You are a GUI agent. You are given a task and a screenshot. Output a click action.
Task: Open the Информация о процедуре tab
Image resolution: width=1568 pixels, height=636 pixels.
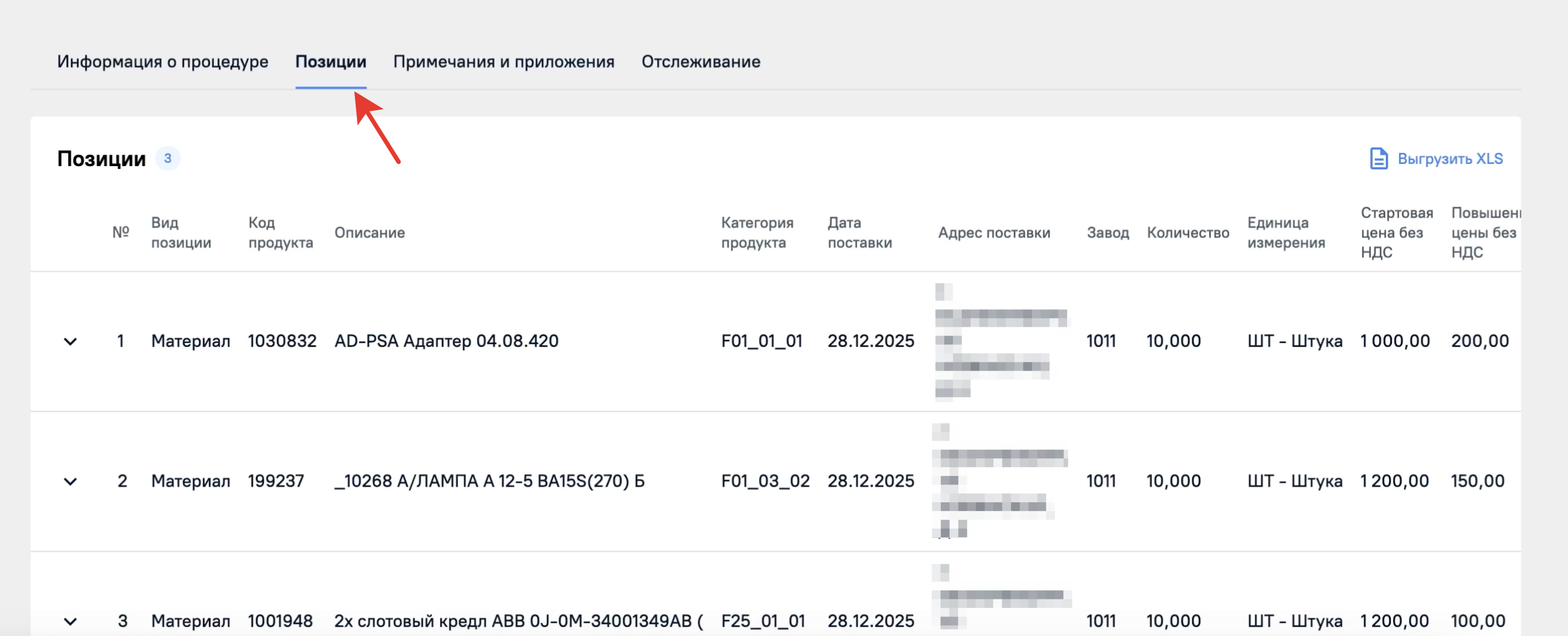coord(162,61)
